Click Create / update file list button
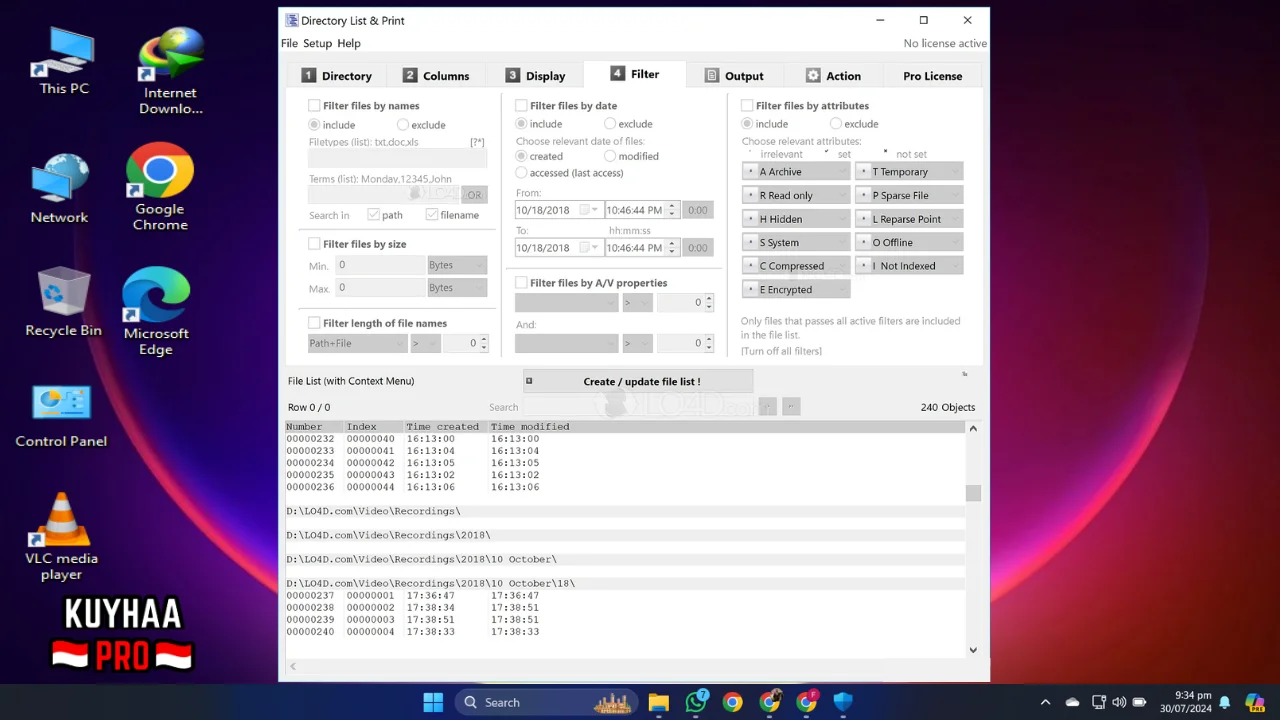The image size is (1280, 720). [638, 381]
